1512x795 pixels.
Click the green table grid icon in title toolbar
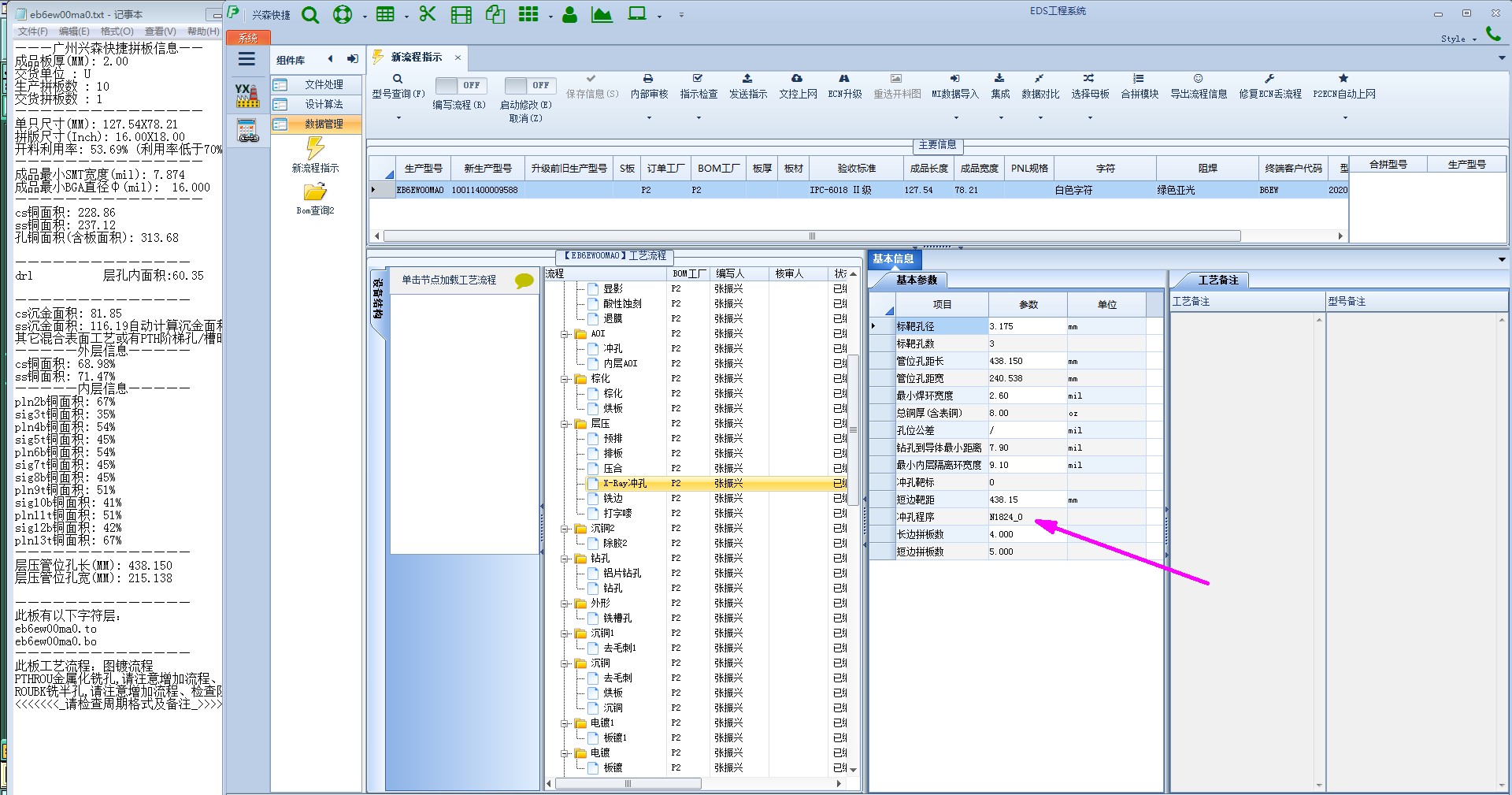click(385, 14)
